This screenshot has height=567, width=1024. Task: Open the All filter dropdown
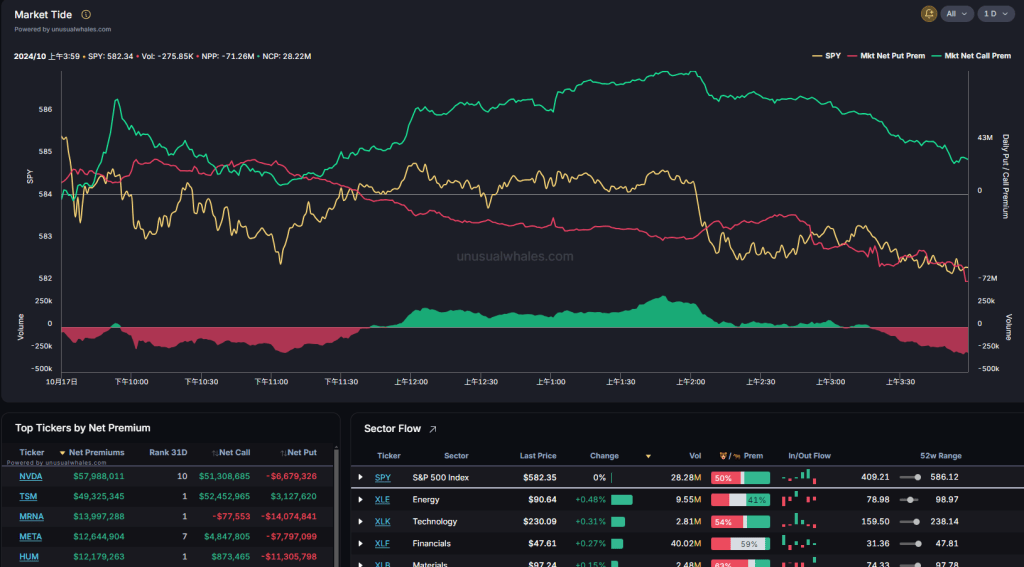[x=957, y=14]
